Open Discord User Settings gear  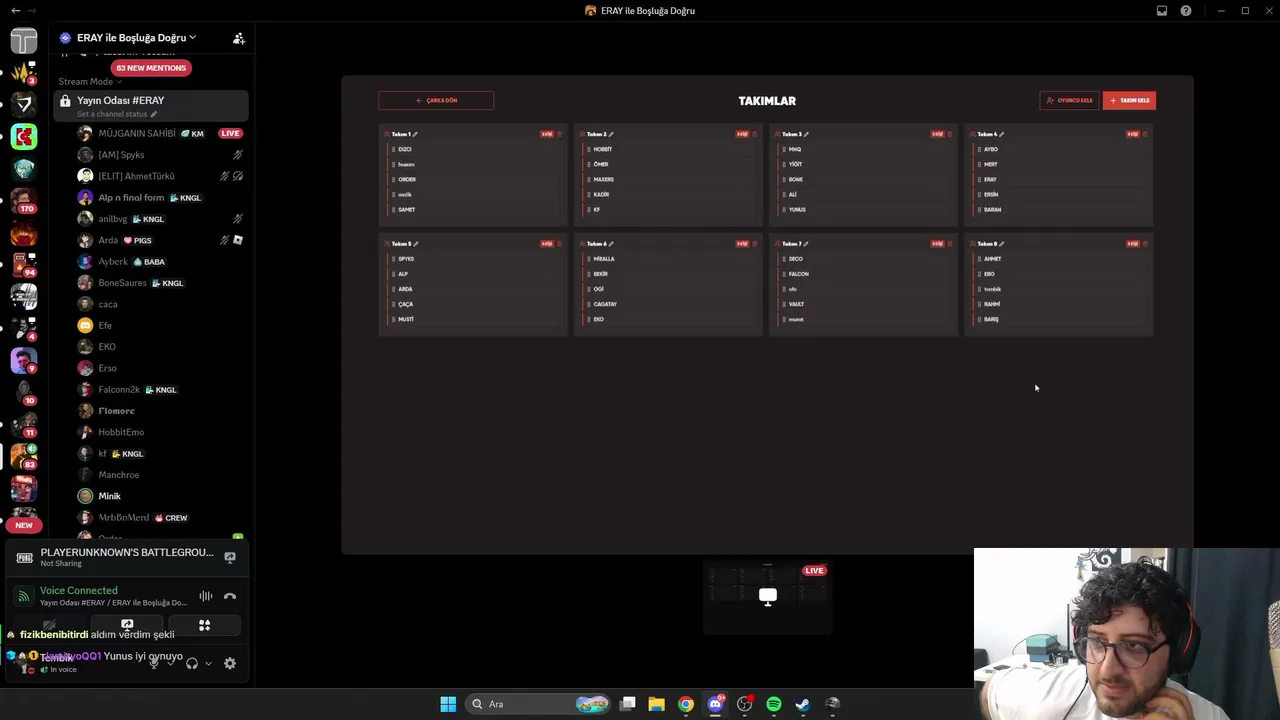[230, 663]
